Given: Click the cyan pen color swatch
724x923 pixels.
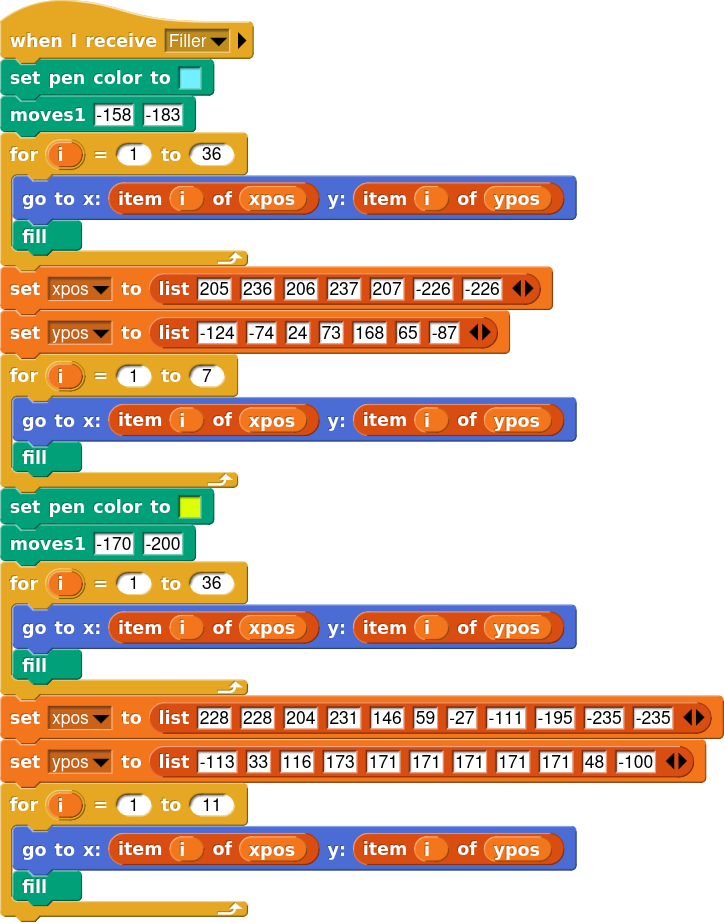Looking at the screenshot, I should click(x=189, y=78).
